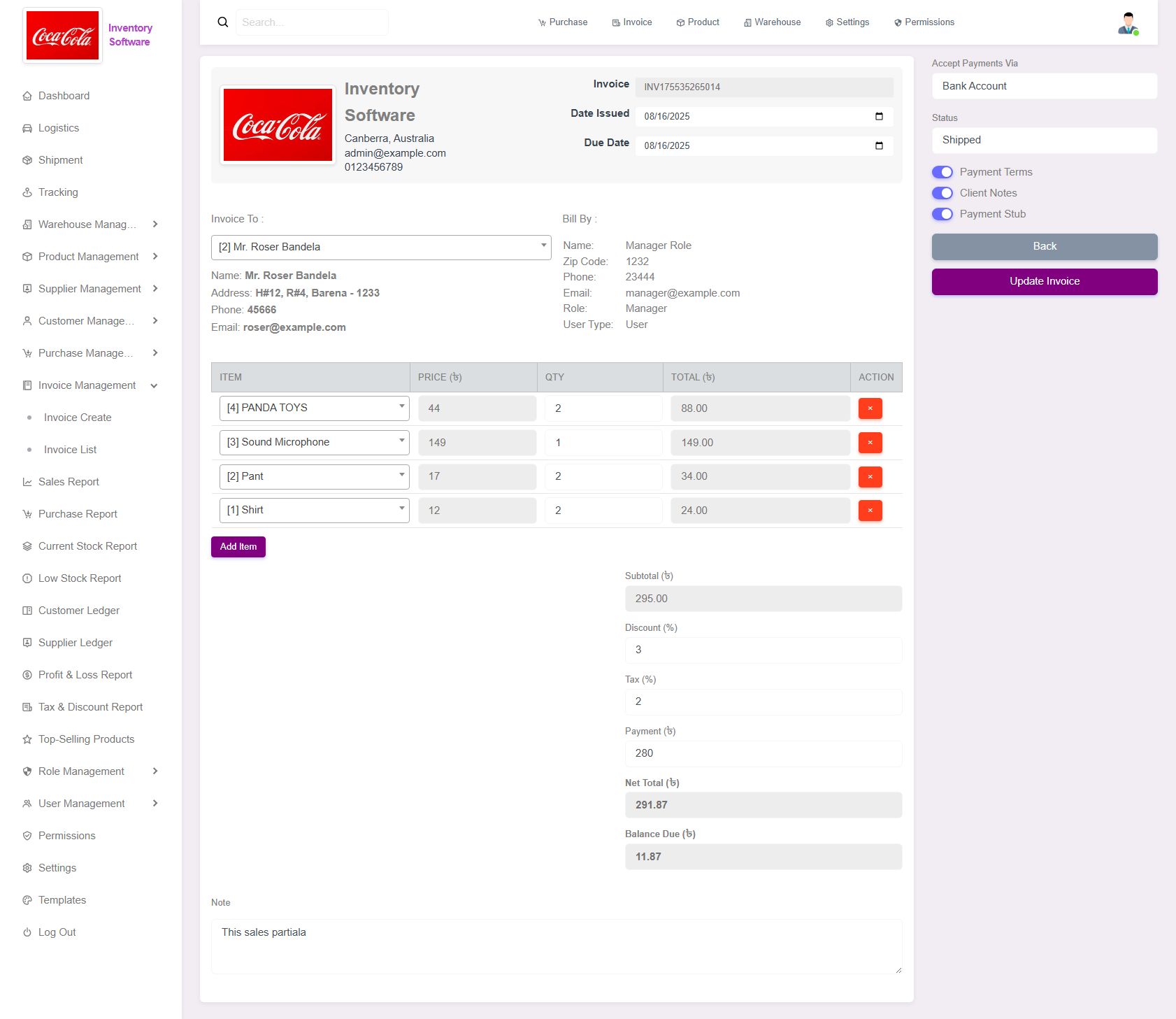This screenshot has width=1176, height=1019.
Task: Open calendar picker for Due Date
Action: point(879,145)
